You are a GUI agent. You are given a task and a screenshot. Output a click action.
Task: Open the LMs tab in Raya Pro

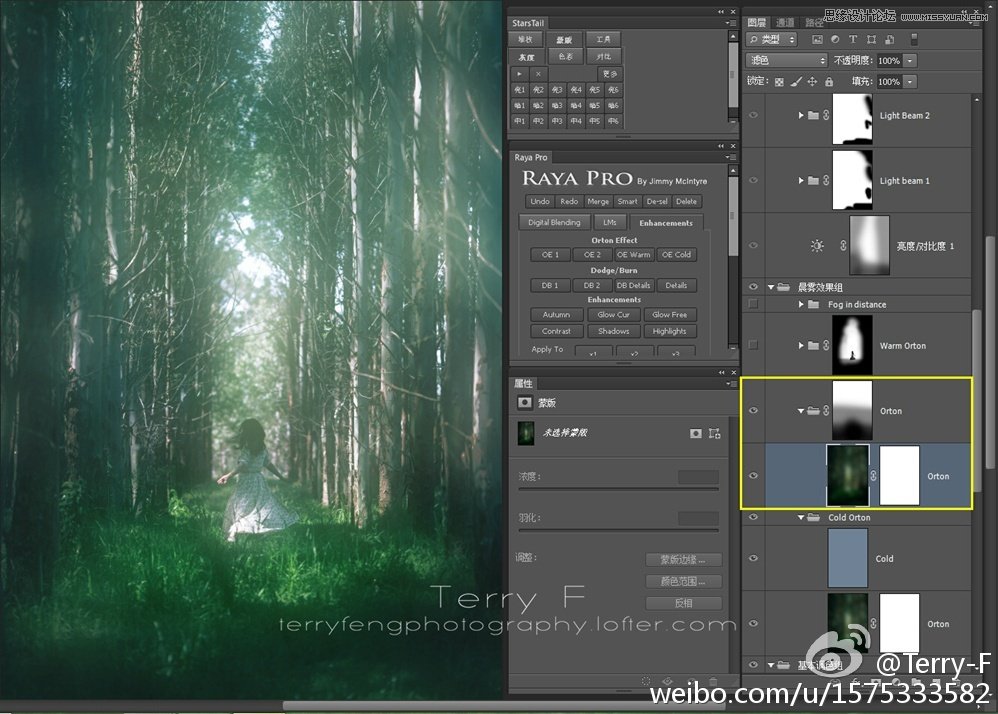(609, 222)
